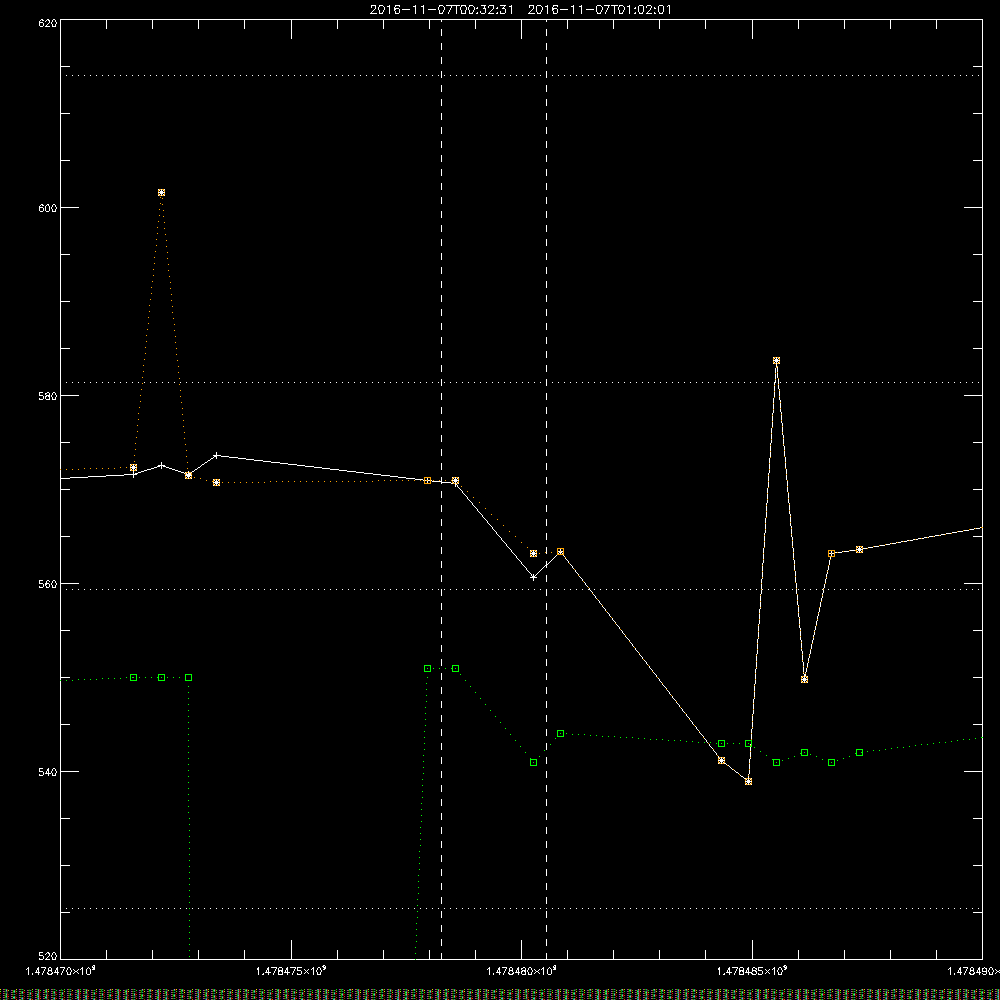The image size is (1000, 1000).
Task: Select the y-axis label 580
Action: (48, 396)
